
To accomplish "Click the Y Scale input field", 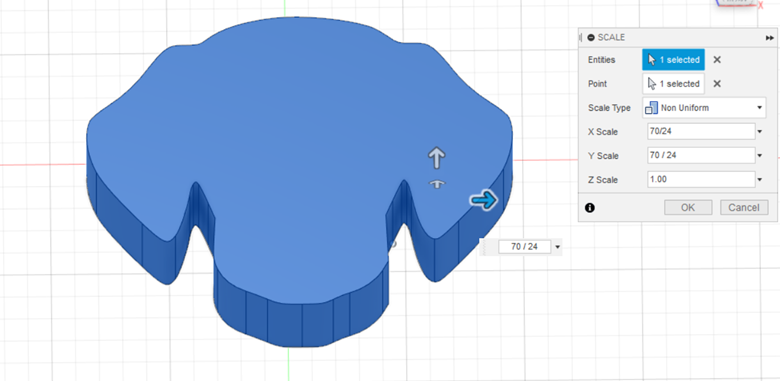I will tap(701, 156).
